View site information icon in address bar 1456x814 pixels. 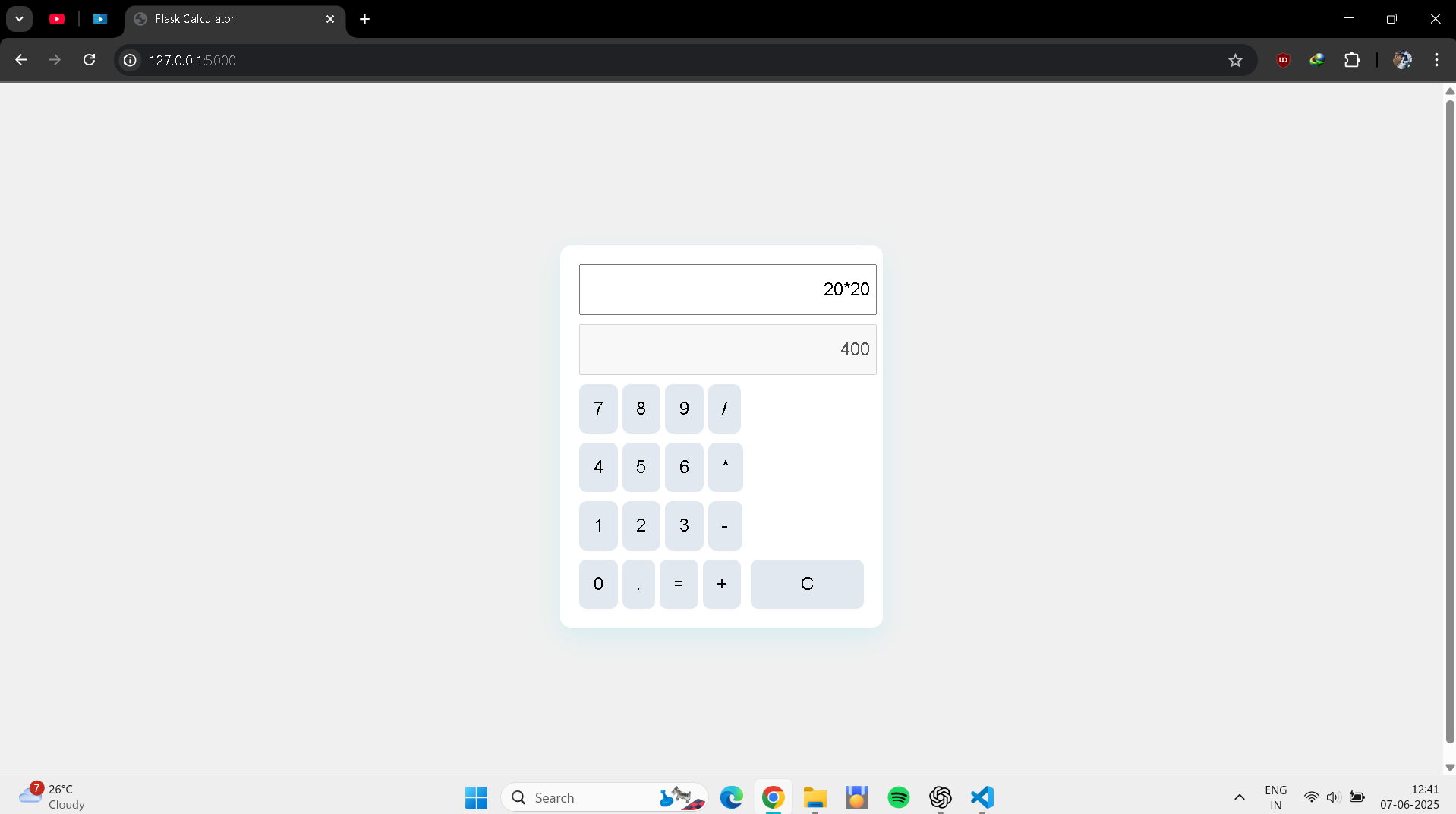[x=131, y=60]
